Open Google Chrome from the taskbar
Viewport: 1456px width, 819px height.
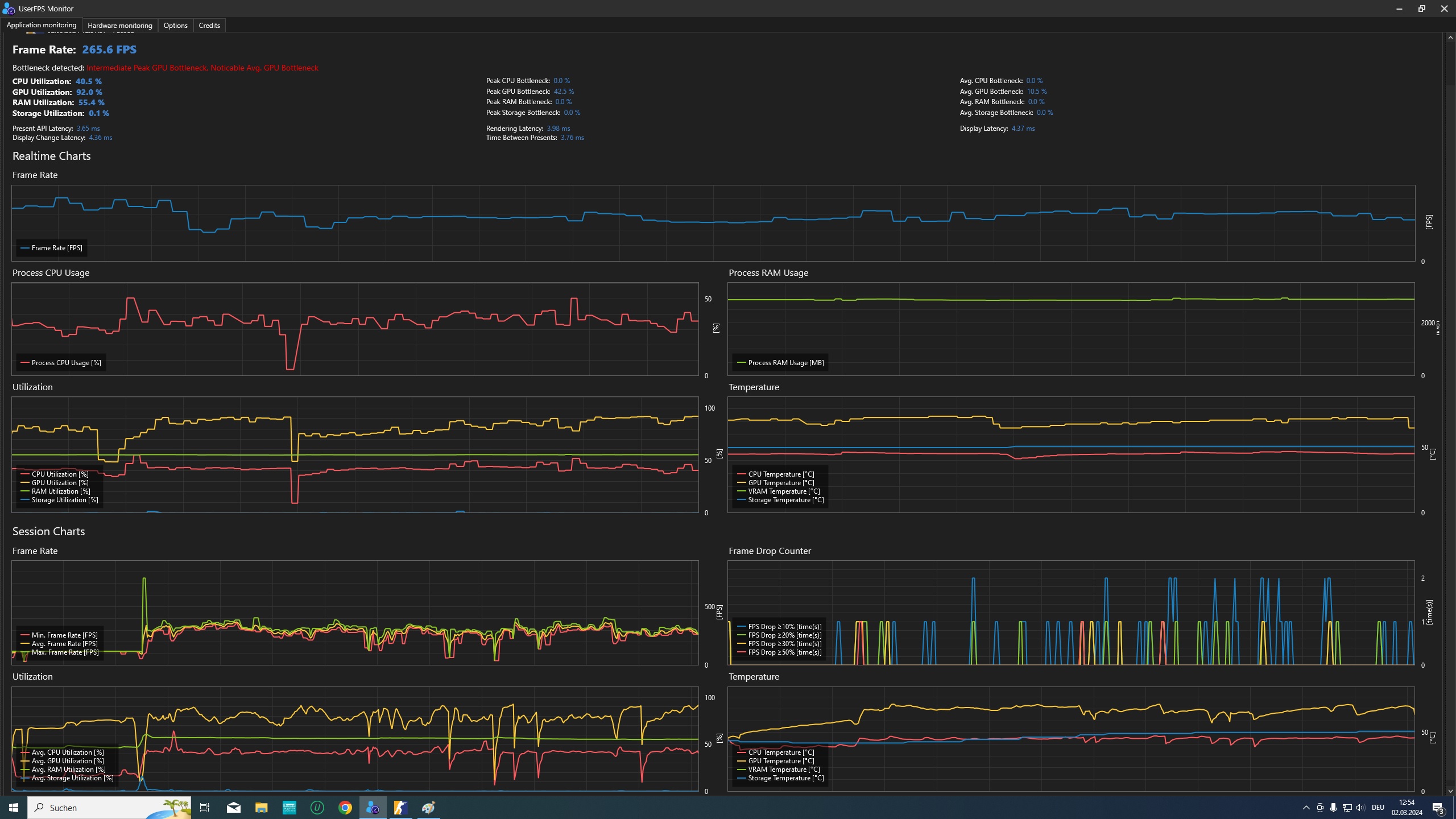pos(345,808)
